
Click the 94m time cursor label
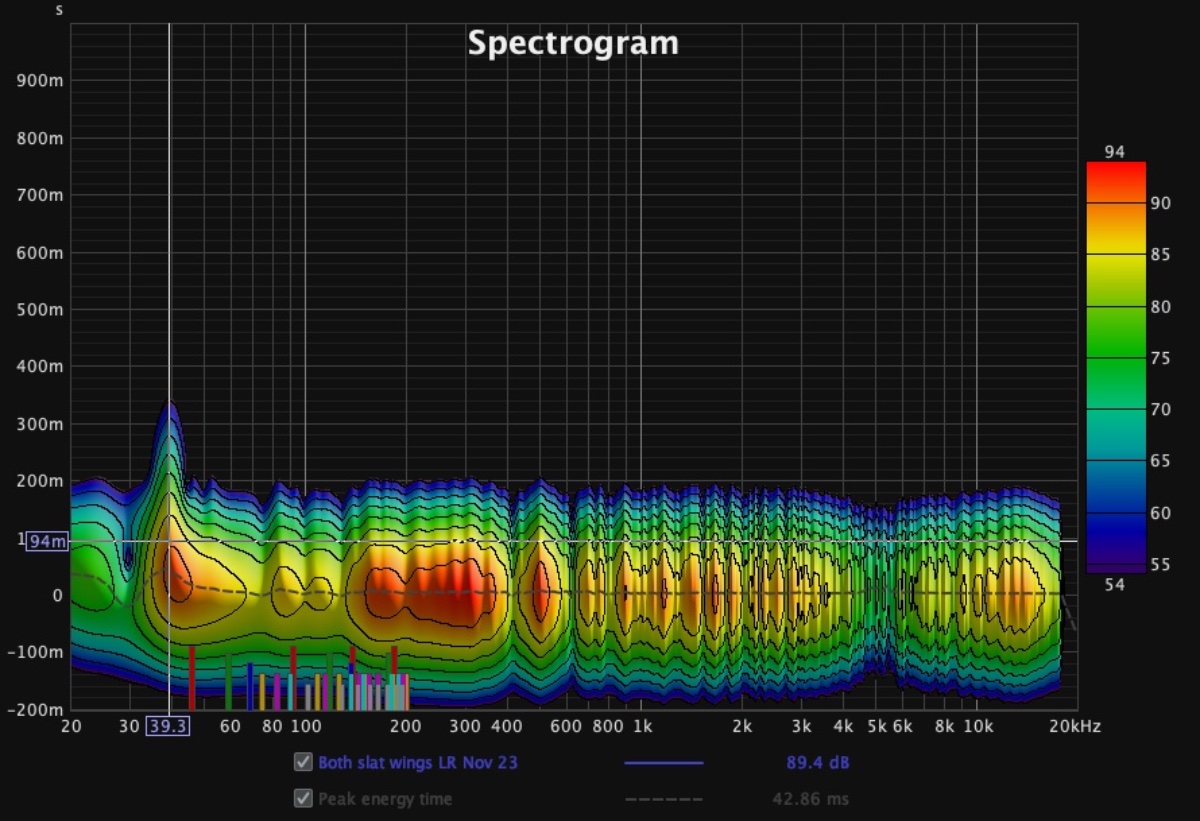pyautogui.click(x=46, y=542)
